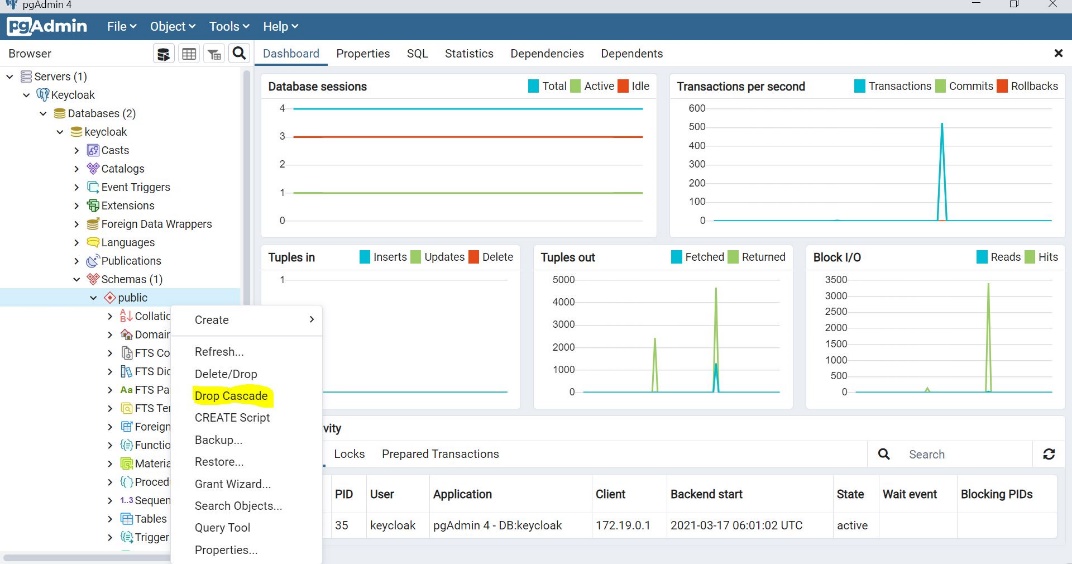Screen dimensions: 1072x564
Task: Close the dashboard panel with X
Action: coord(1058,53)
